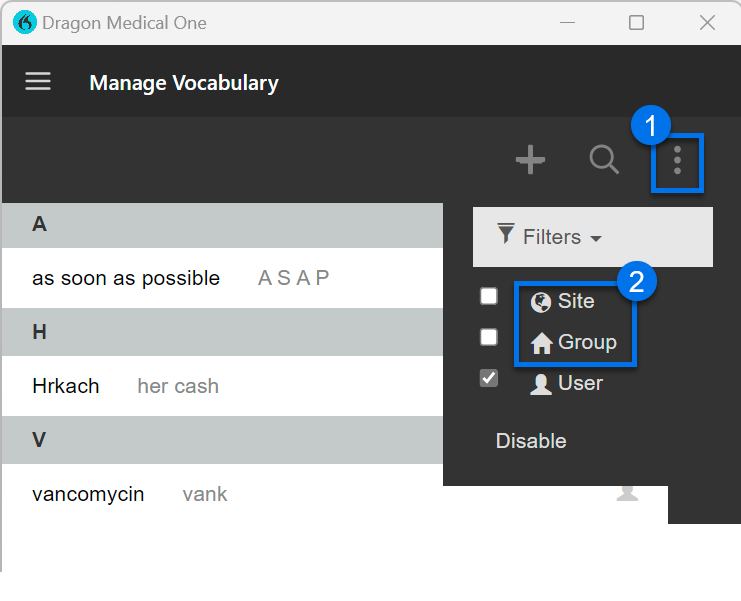Viewport: 741px width, 601px height.
Task: Uncheck the User filter checkbox
Action: click(x=489, y=378)
